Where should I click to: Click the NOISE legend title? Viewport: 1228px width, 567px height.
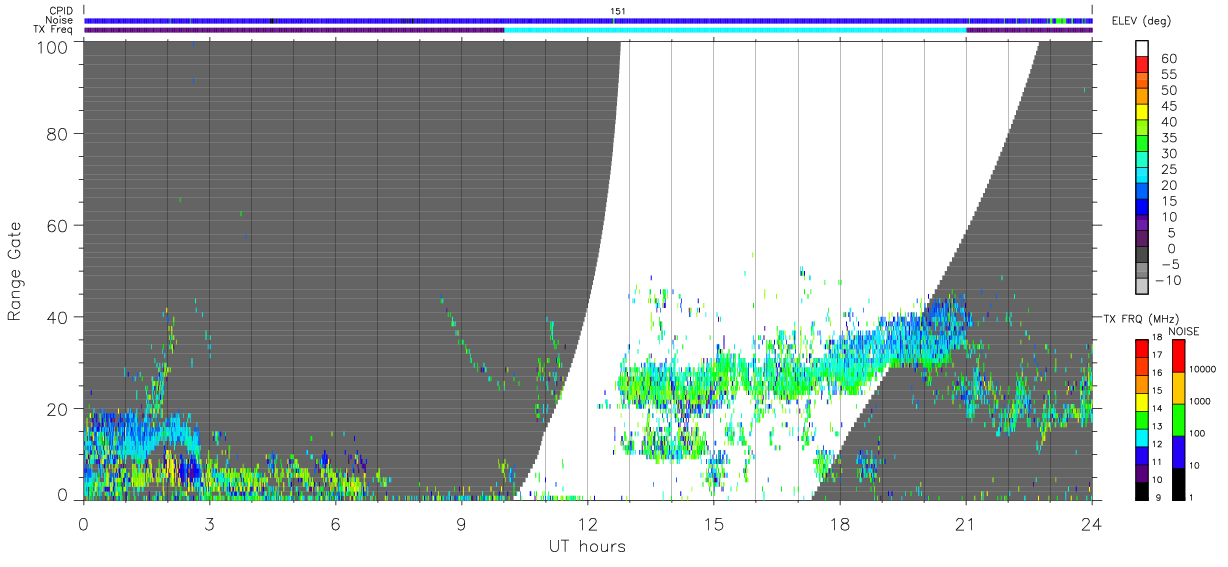tap(1185, 331)
